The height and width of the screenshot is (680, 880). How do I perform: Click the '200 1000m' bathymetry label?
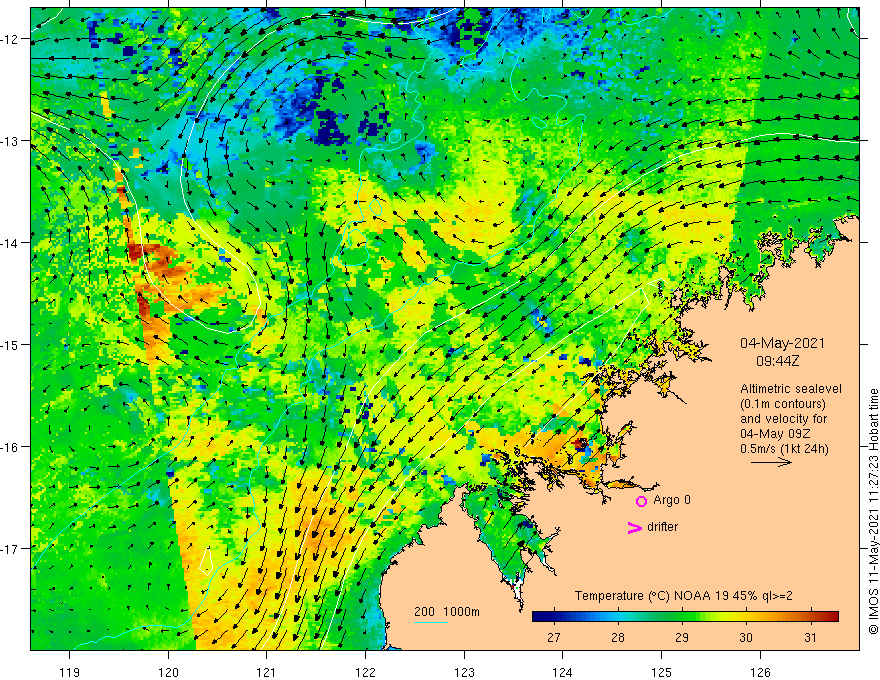tap(447, 612)
